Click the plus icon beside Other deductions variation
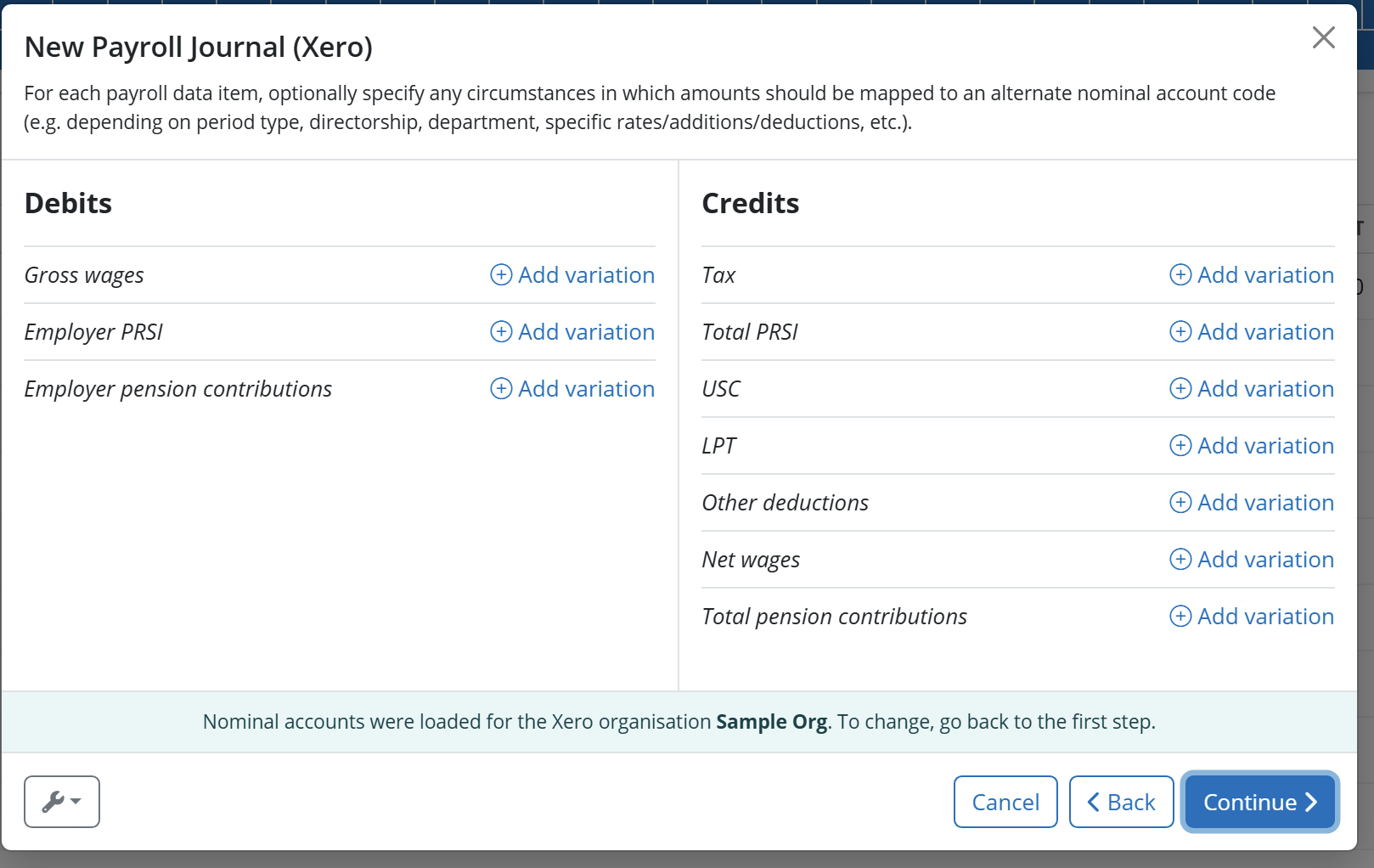The image size is (1374, 868). pyautogui.click(x=1180, y=502)
